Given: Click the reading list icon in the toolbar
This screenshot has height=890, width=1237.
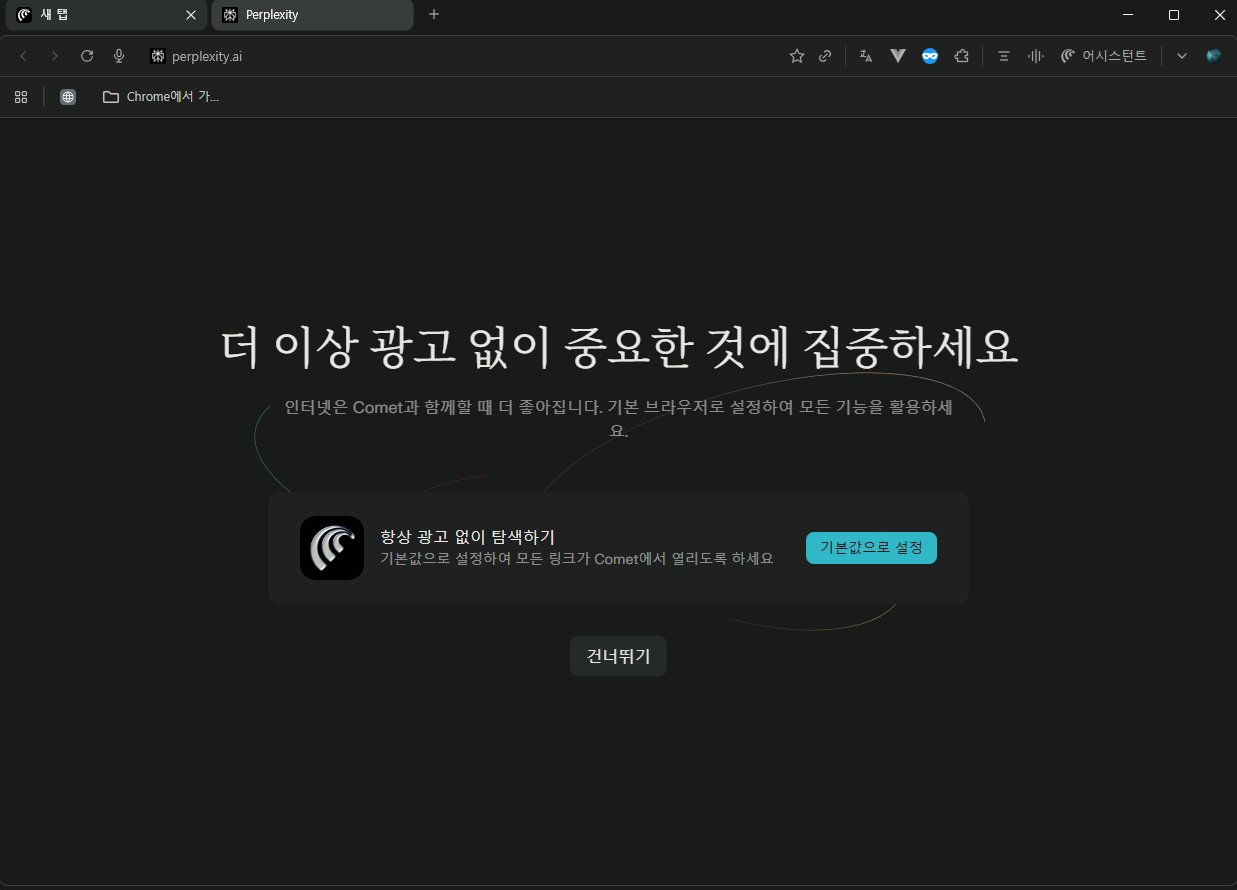Looking at the screenshot, I should [1003, 56].
